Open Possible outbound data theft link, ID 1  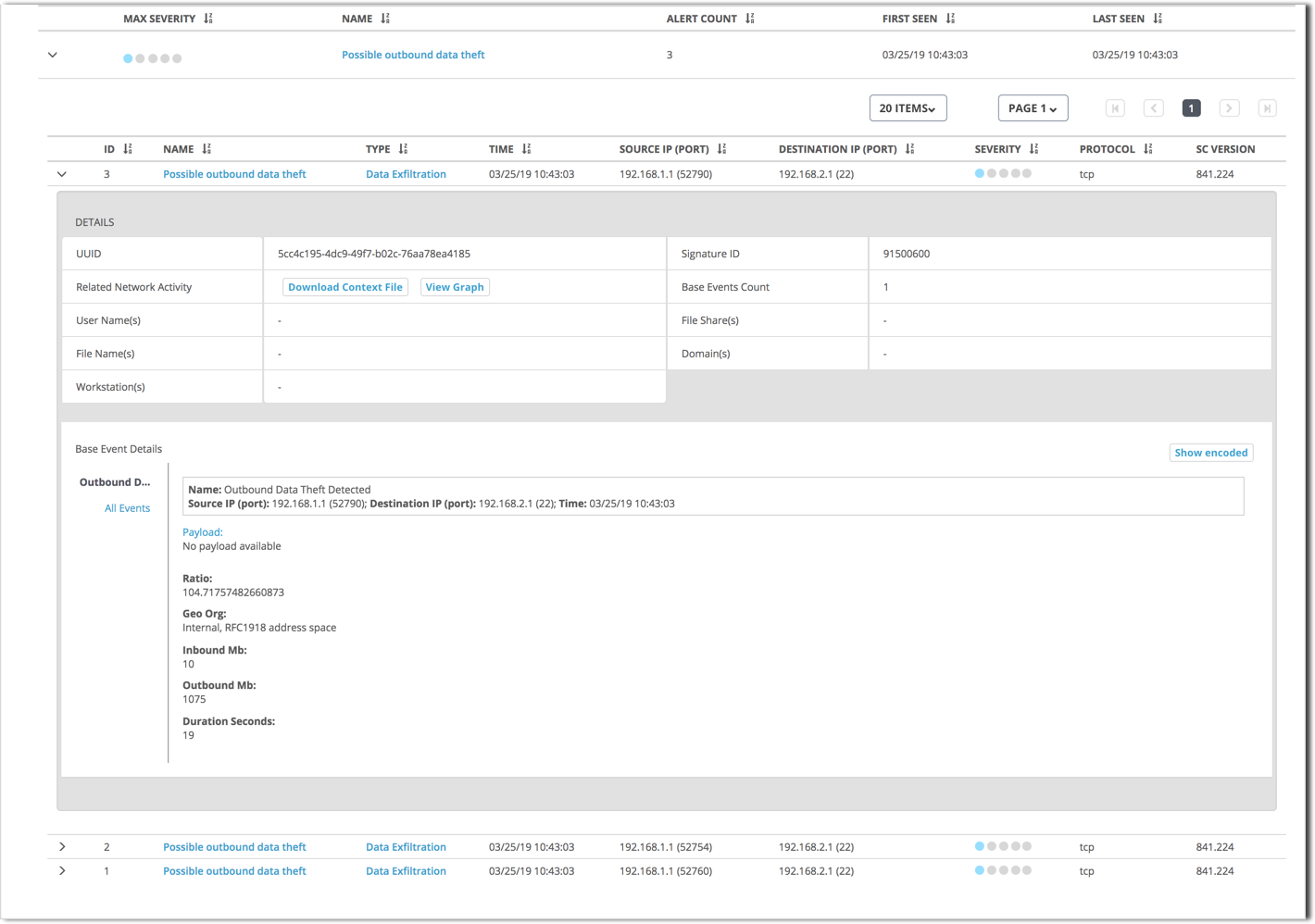(x=234, y=871)
